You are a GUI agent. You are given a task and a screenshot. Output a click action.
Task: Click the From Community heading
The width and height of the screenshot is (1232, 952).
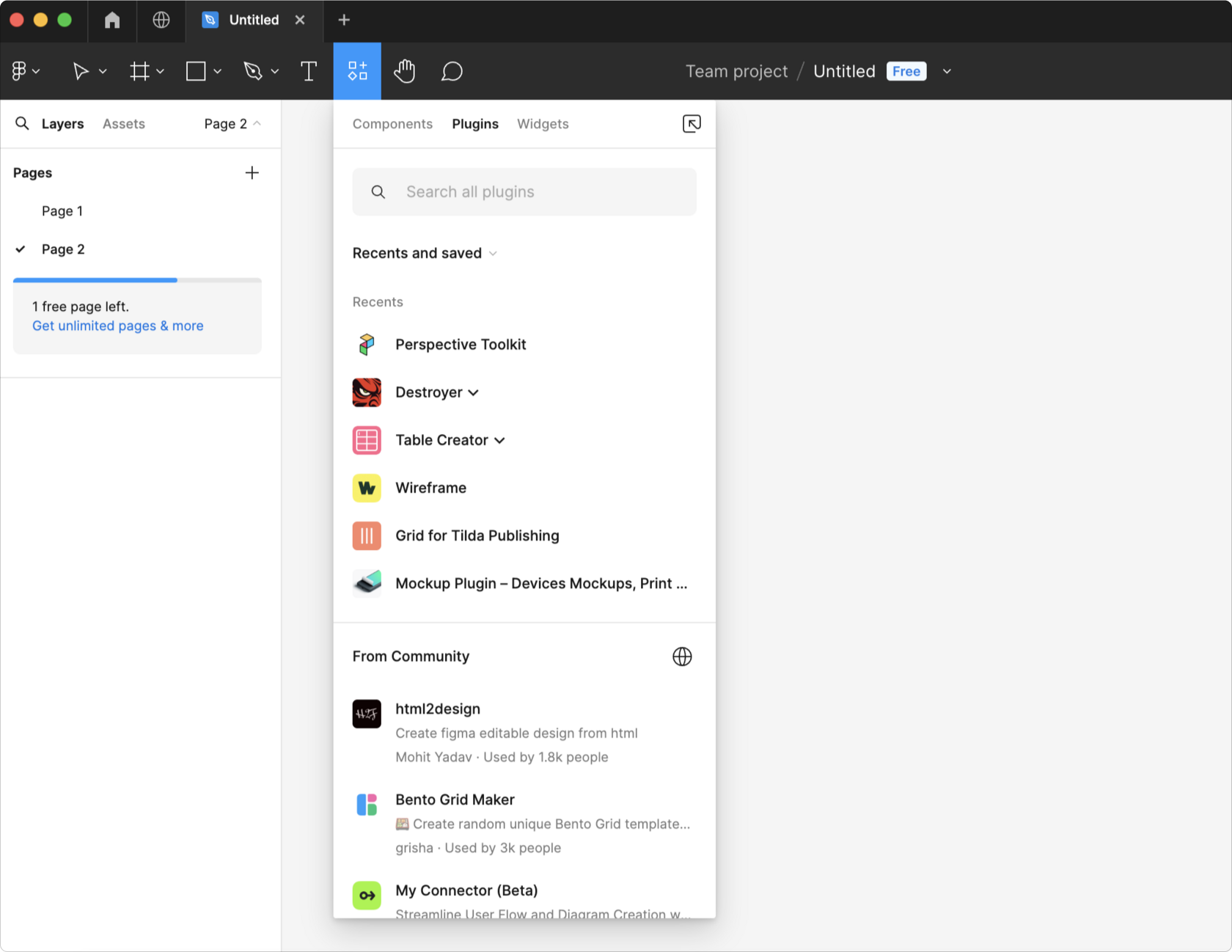point(411,656)
